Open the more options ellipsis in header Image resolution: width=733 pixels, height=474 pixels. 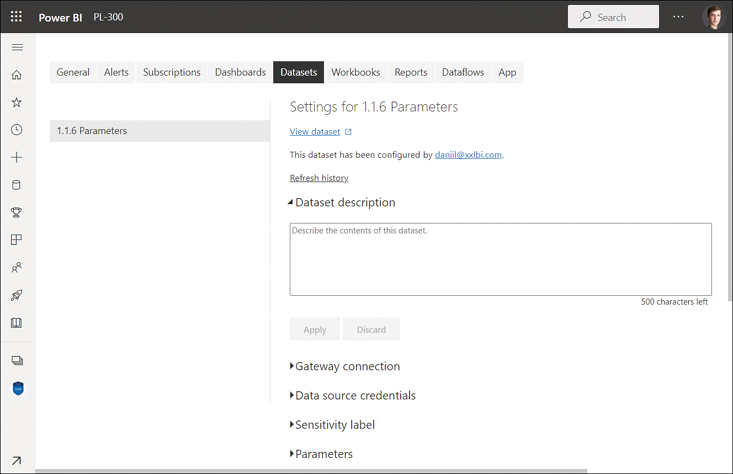click(x=678, y=17)
